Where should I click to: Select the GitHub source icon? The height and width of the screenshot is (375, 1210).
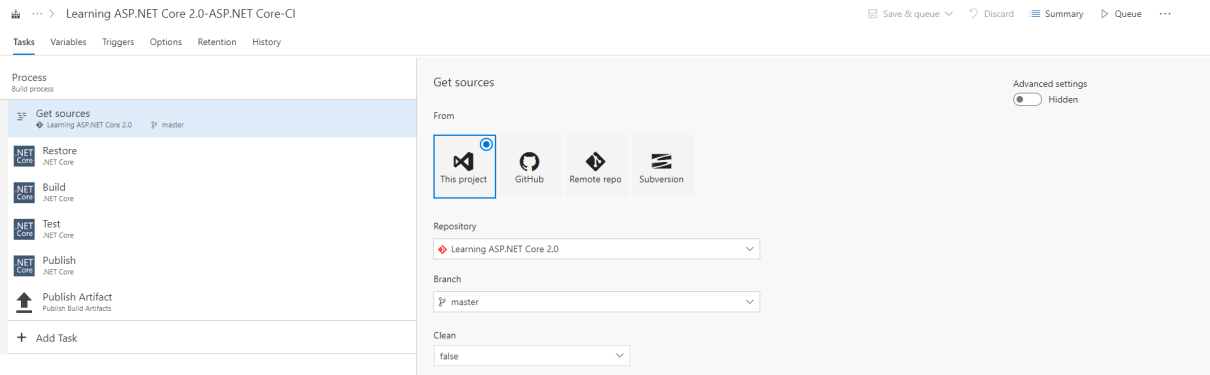point(530,161)
